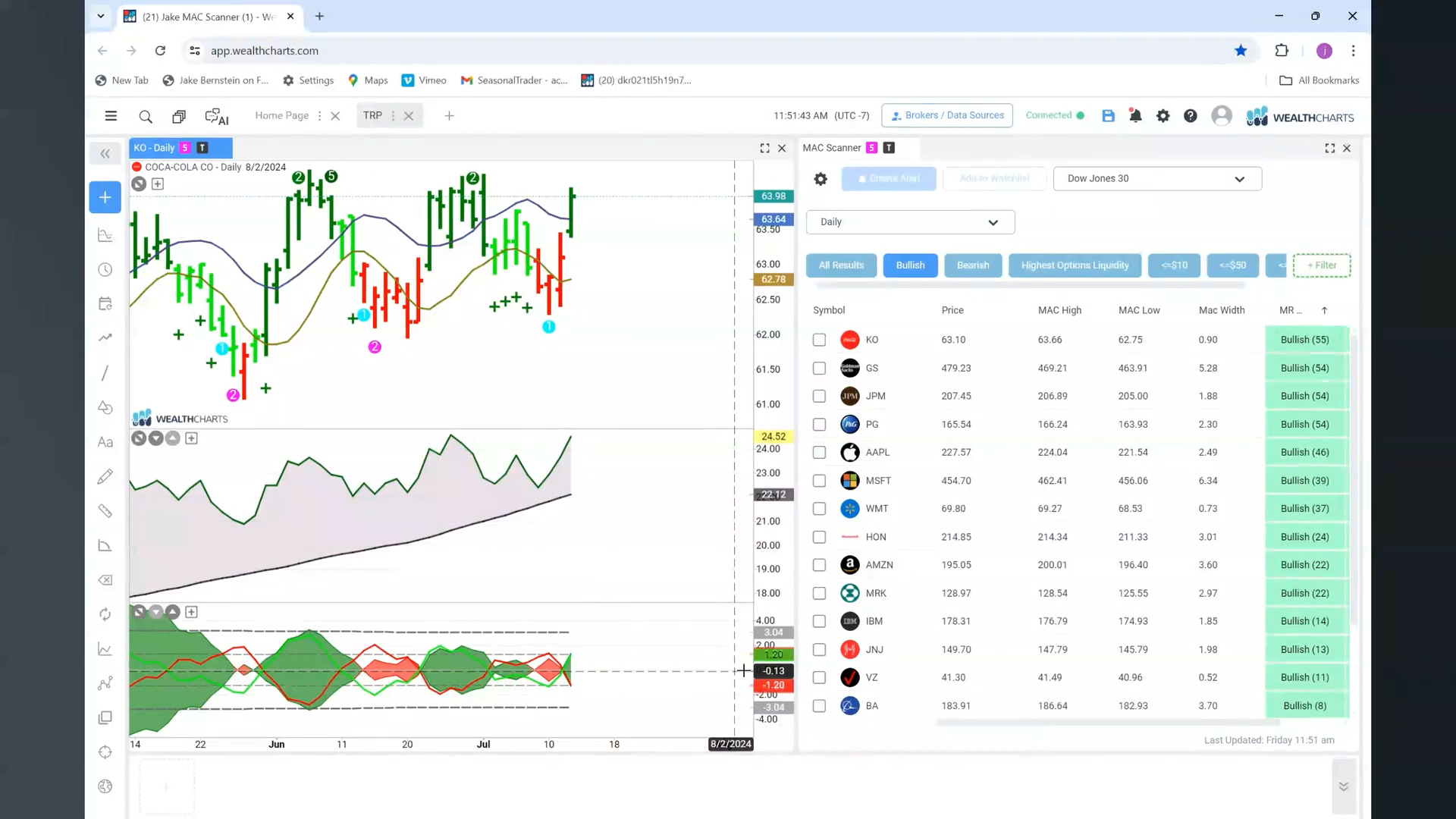Collapse the left toolbar with double chevron
This screenshot has width=1456, height=819.
point(105,154)
